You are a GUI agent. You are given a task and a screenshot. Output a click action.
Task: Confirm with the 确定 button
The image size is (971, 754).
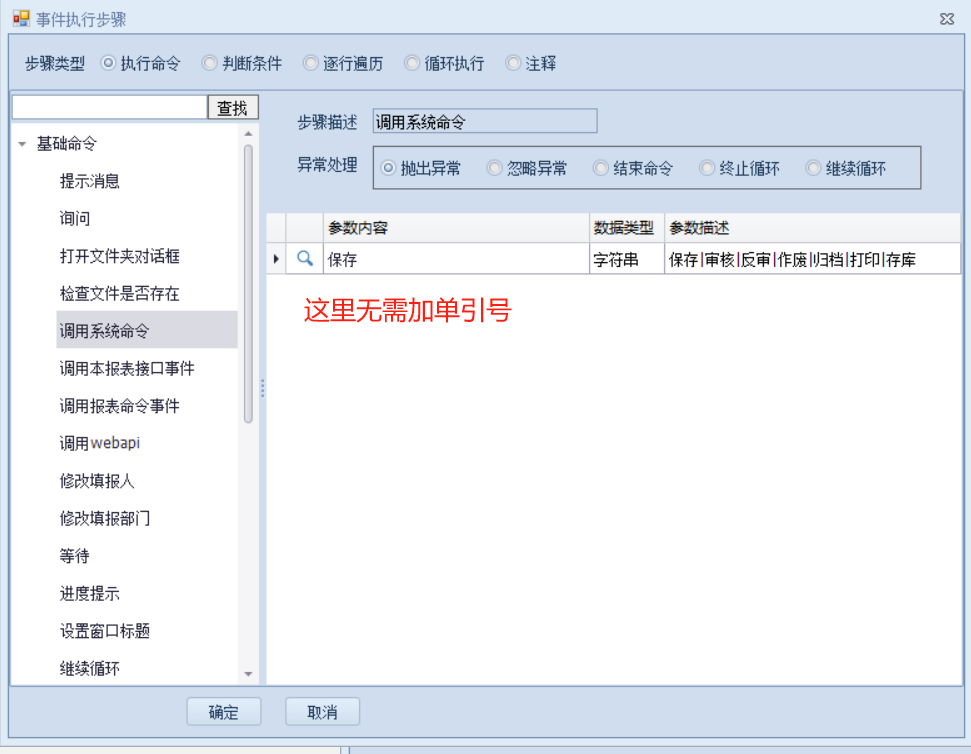224,712
